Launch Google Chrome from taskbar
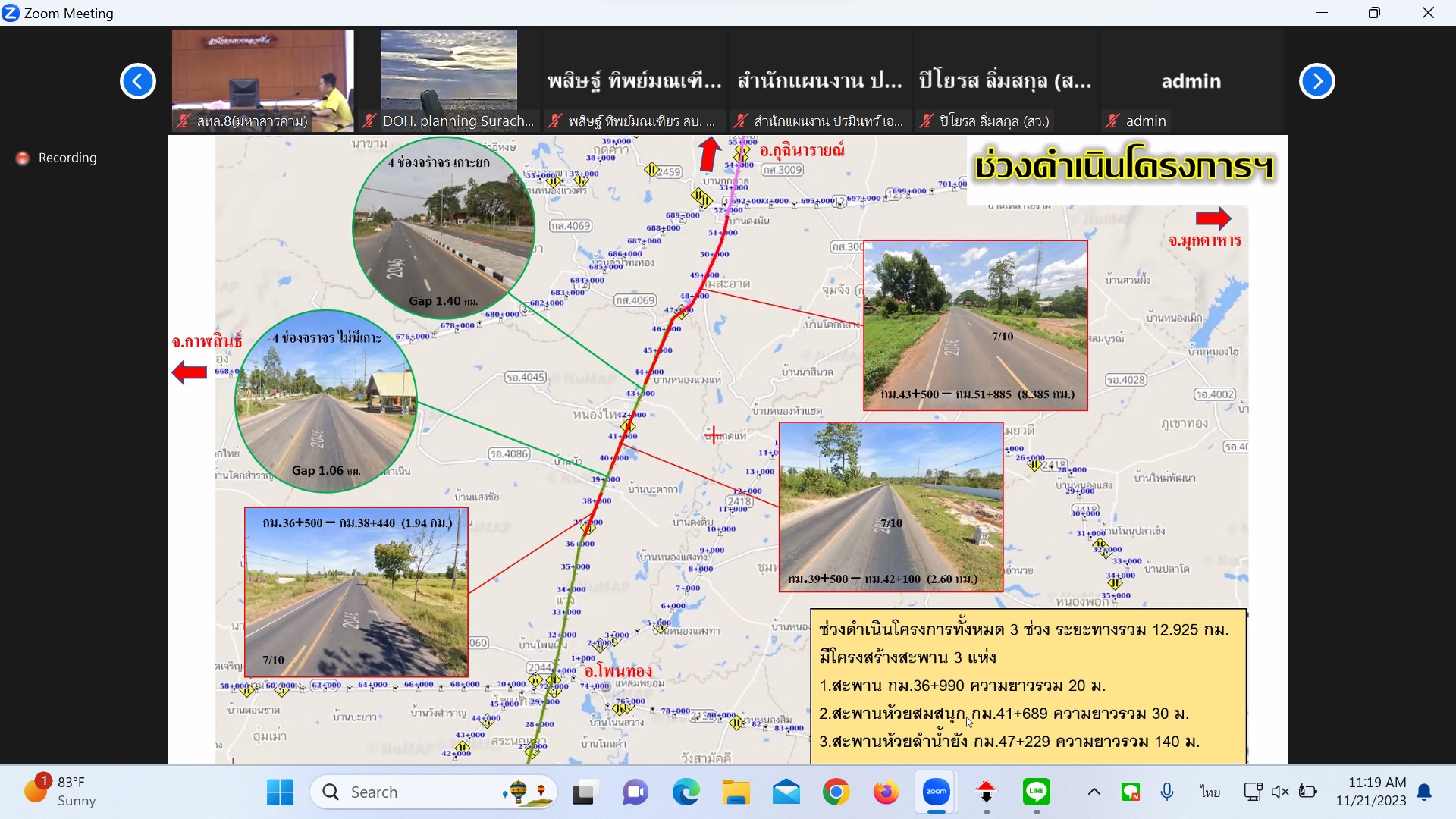The width and height of the screenshot is (1456, 819). [x=836, y=793]
